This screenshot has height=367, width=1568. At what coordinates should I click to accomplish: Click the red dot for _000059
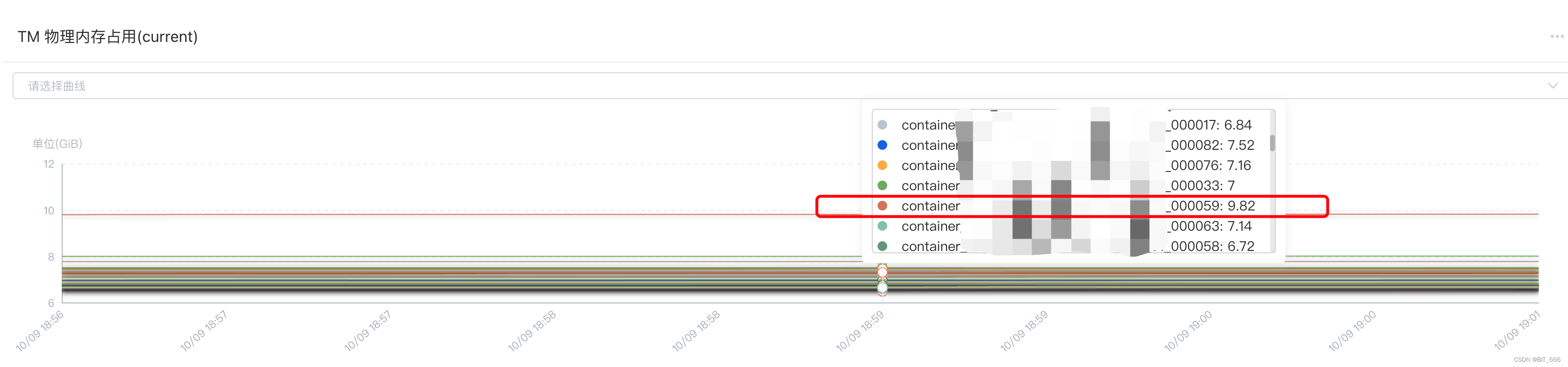[x=882, y=206]
